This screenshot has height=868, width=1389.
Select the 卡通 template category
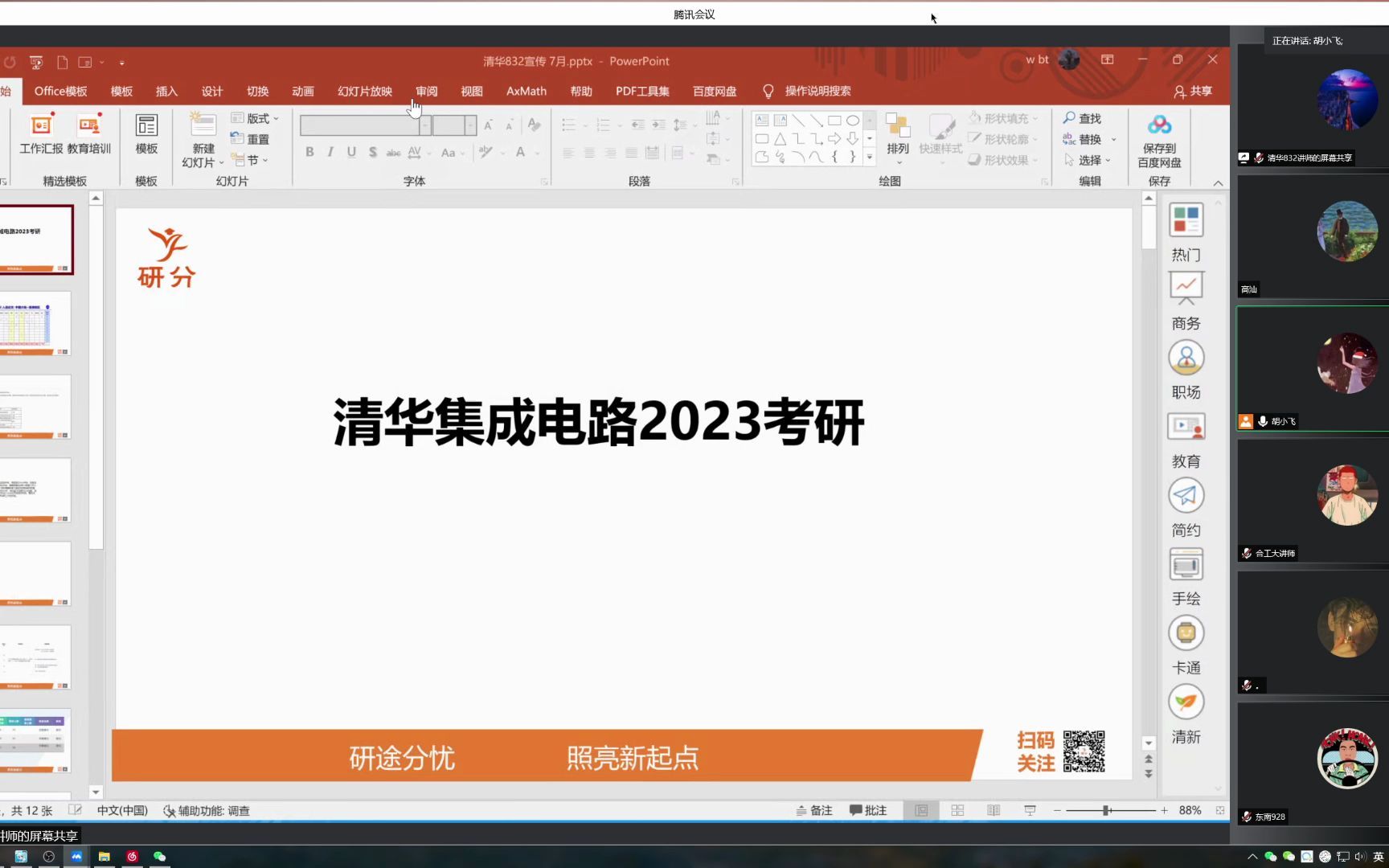click(1186, 645)
